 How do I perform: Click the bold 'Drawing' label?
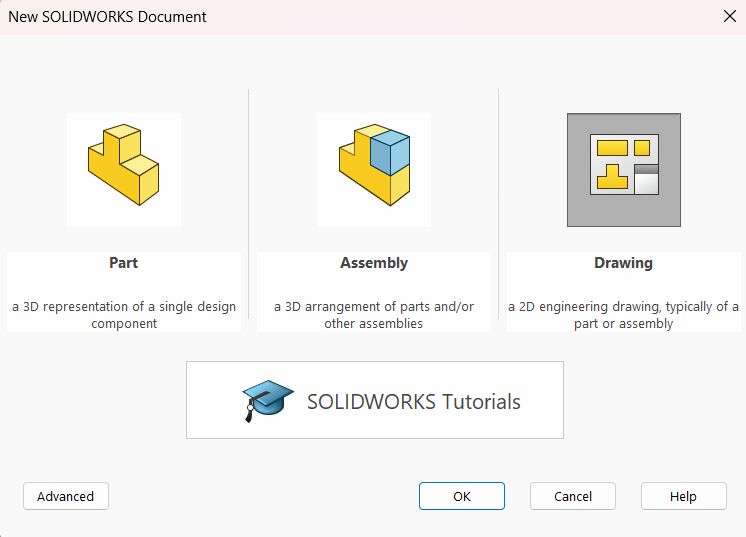pos(623,263)
